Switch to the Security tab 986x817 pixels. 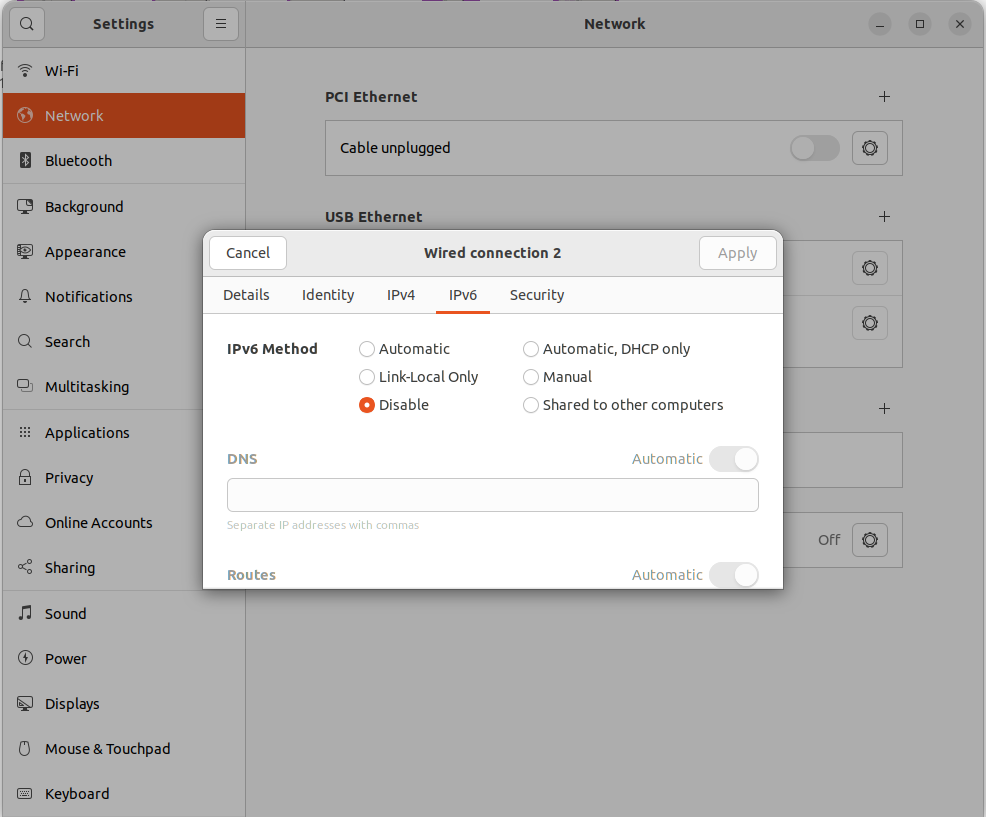537,295
